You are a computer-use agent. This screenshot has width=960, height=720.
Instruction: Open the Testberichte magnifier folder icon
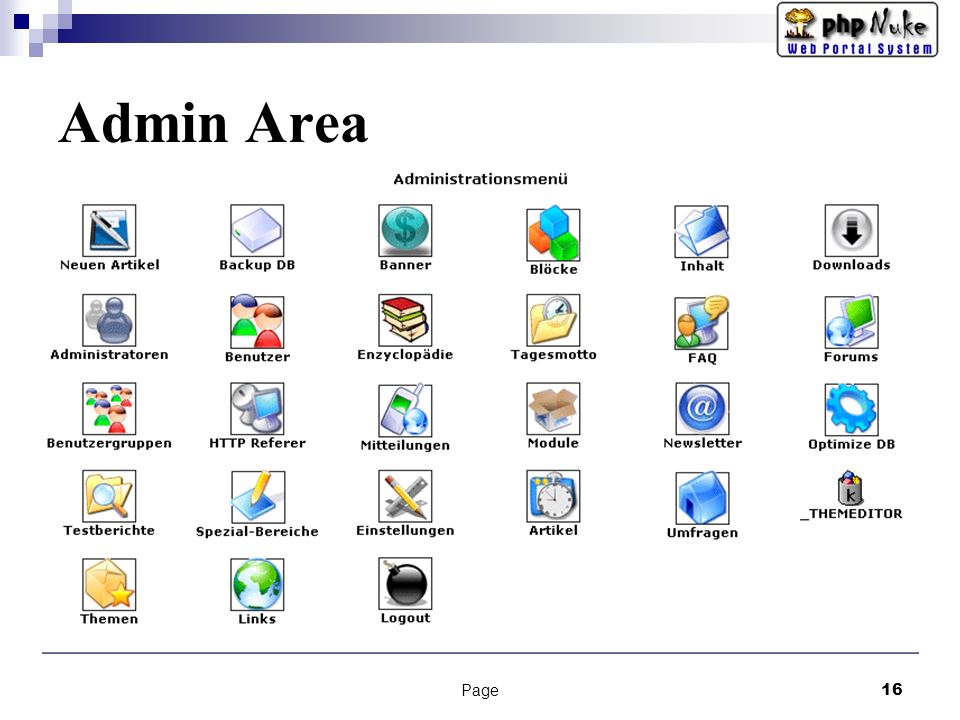click(x=109, y=497)
